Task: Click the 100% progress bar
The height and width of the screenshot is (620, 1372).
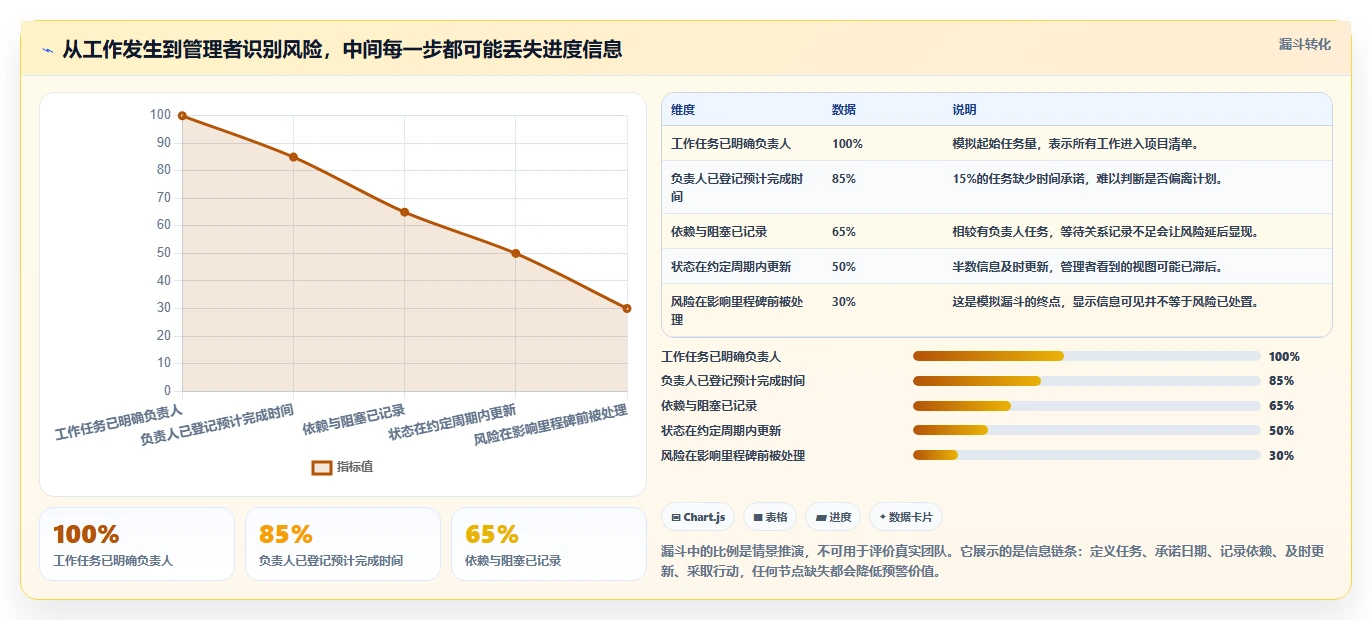Action: pos(1087,357)
